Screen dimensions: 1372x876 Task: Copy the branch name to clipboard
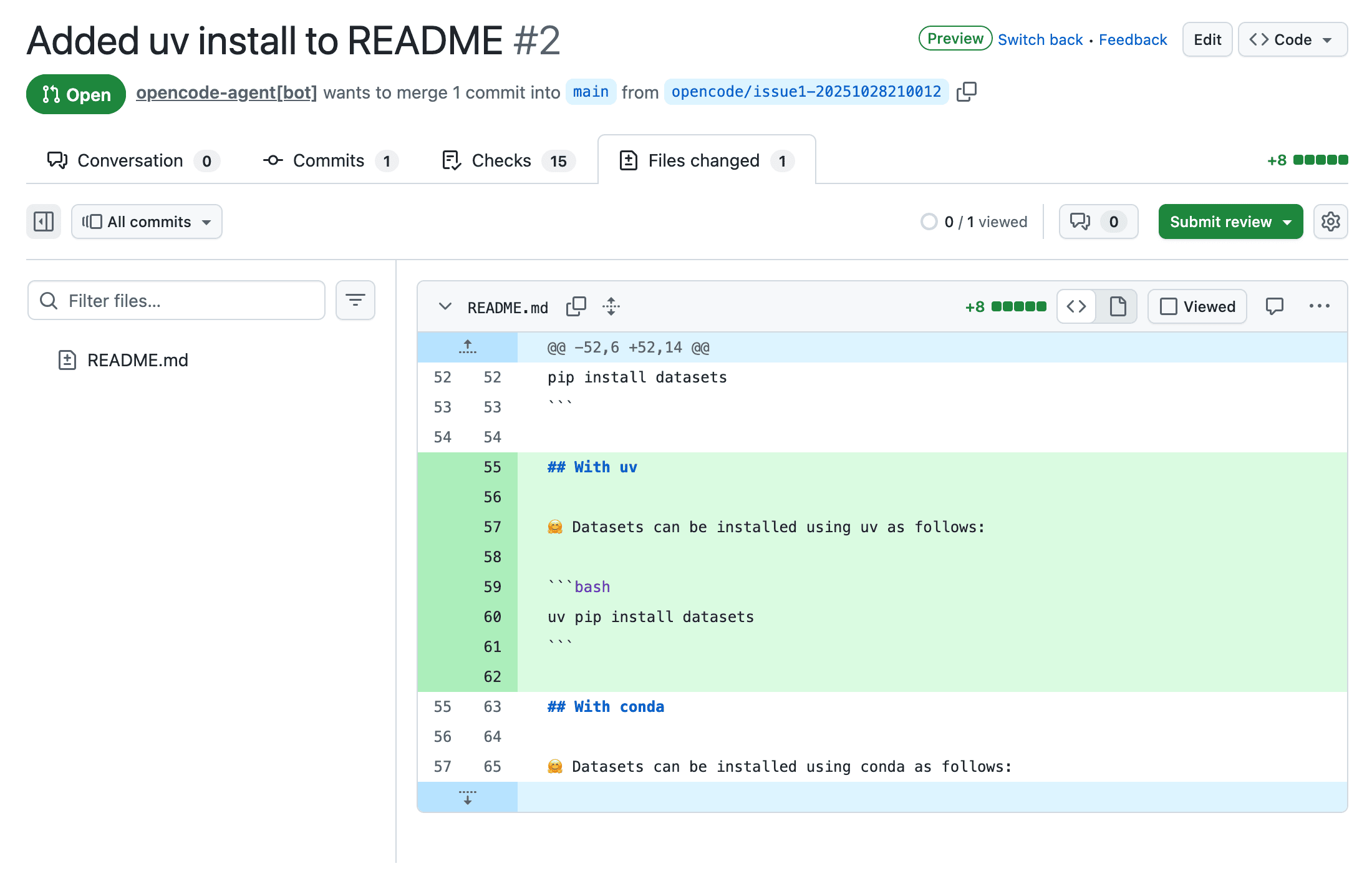tap(966, 92)
